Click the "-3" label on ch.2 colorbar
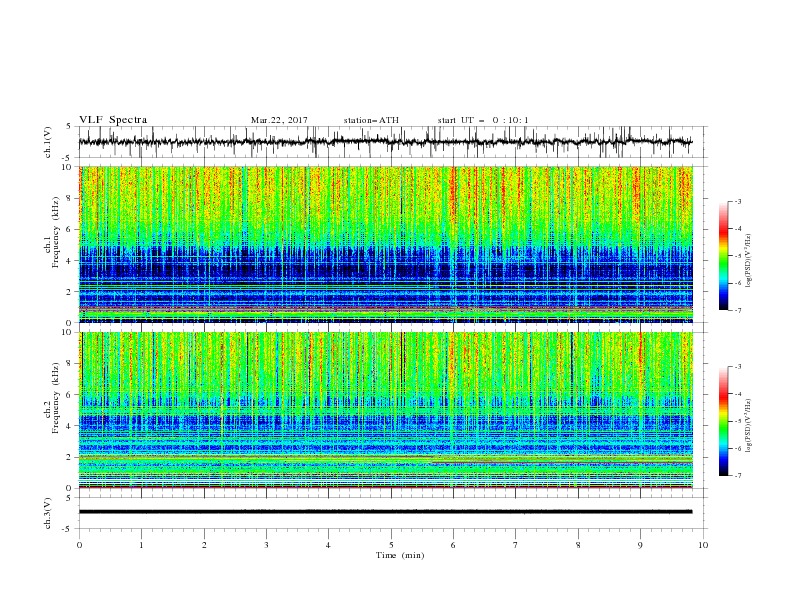The width and height of the screenshot is (792, 612). [738, 367]
